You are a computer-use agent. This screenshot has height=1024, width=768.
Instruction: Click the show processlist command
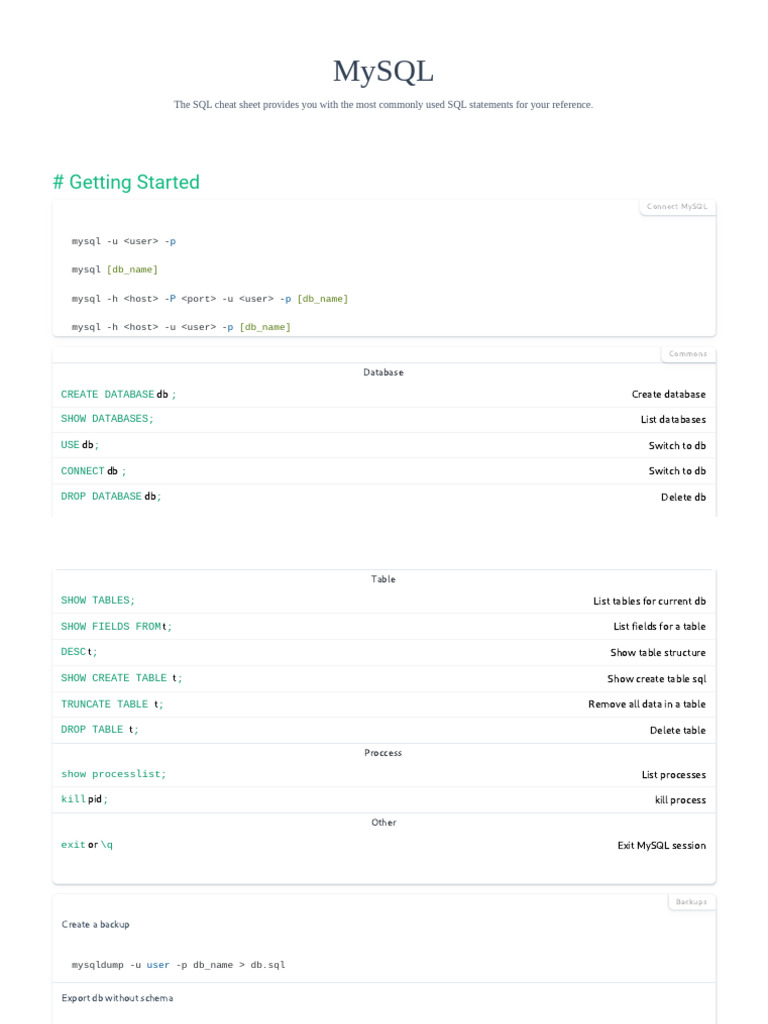[114, 774]
